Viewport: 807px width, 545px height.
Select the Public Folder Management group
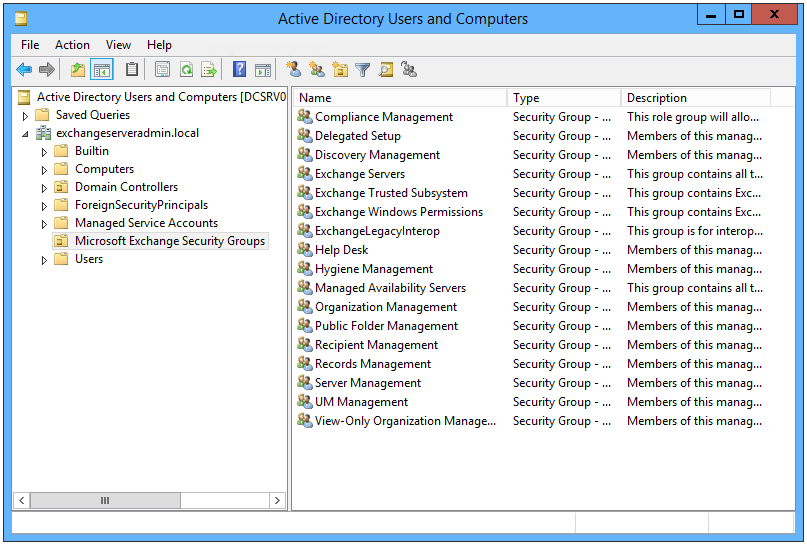[386, 326]
